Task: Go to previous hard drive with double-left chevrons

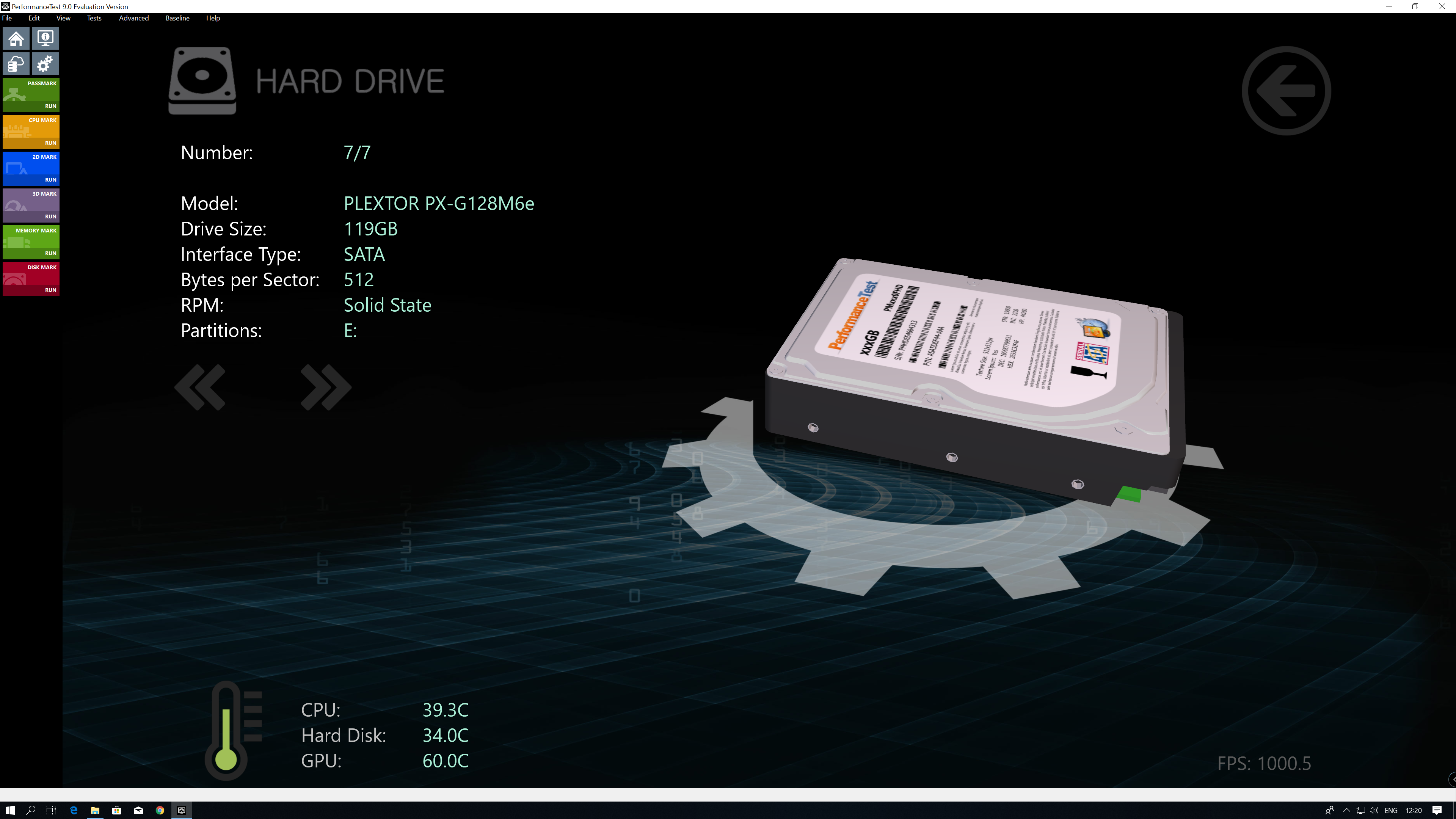Action: pos(200,387)
